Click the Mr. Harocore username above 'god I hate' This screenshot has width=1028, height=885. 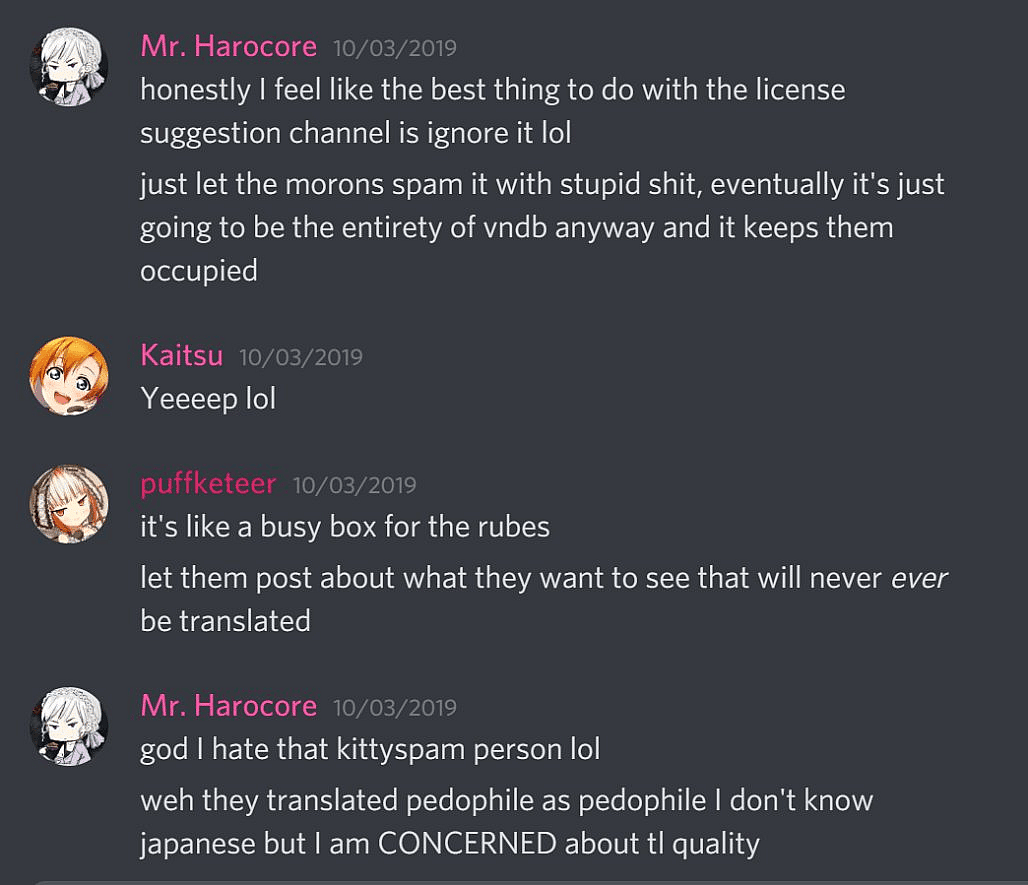click(229, 707)
